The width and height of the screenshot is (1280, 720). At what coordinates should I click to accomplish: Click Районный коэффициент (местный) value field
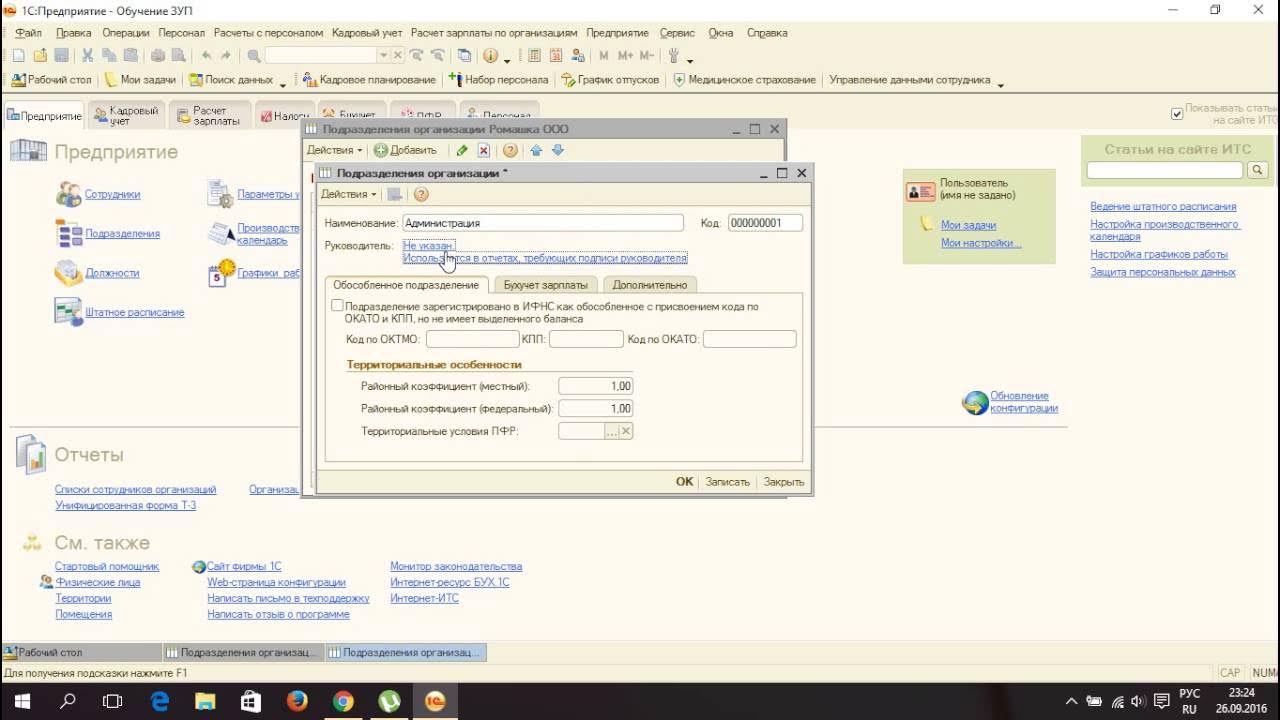pyautogui.click(x=595, y=386)
